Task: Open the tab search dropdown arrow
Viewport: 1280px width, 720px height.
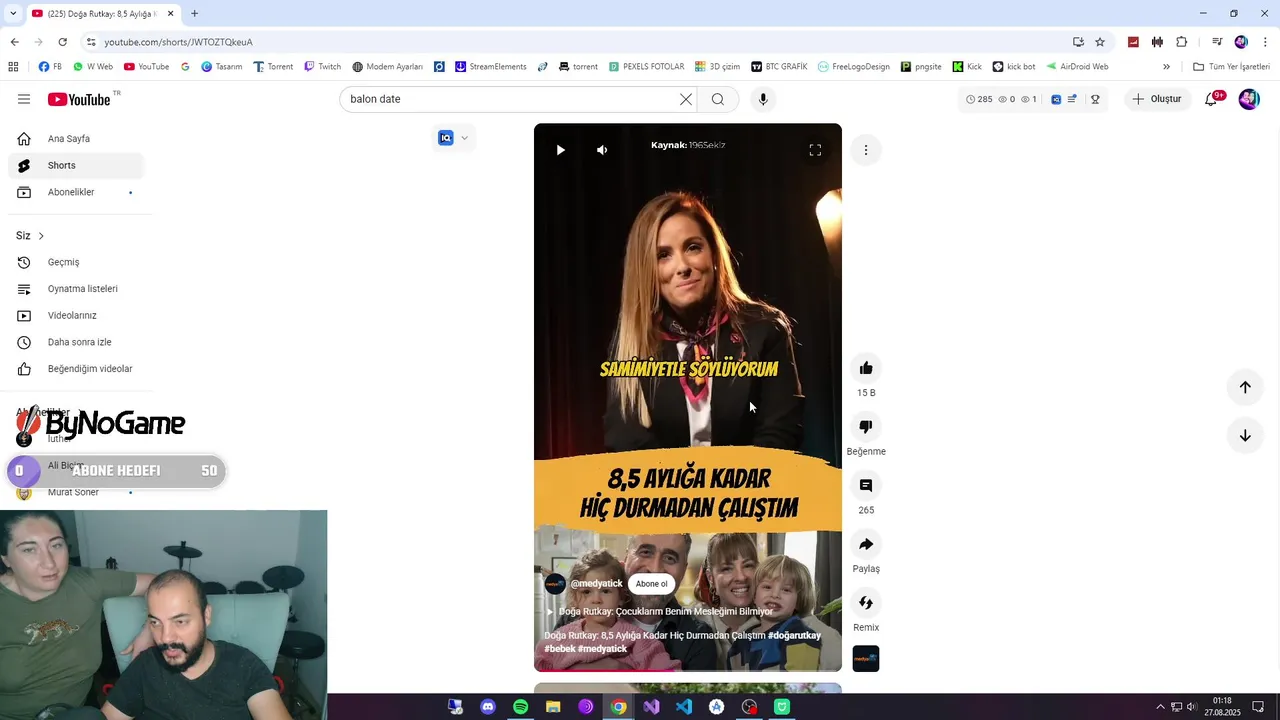Action: (x=12, y=13)
